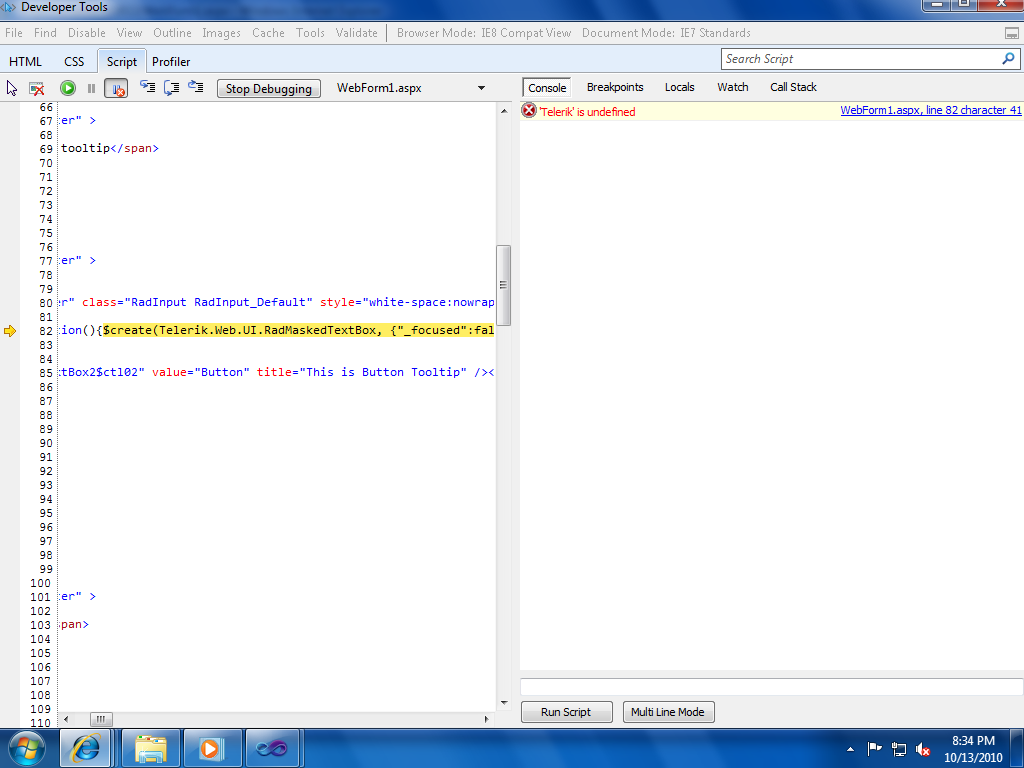Continue debugging with green play icon
1024x768 pixels.
coord(68,88)
